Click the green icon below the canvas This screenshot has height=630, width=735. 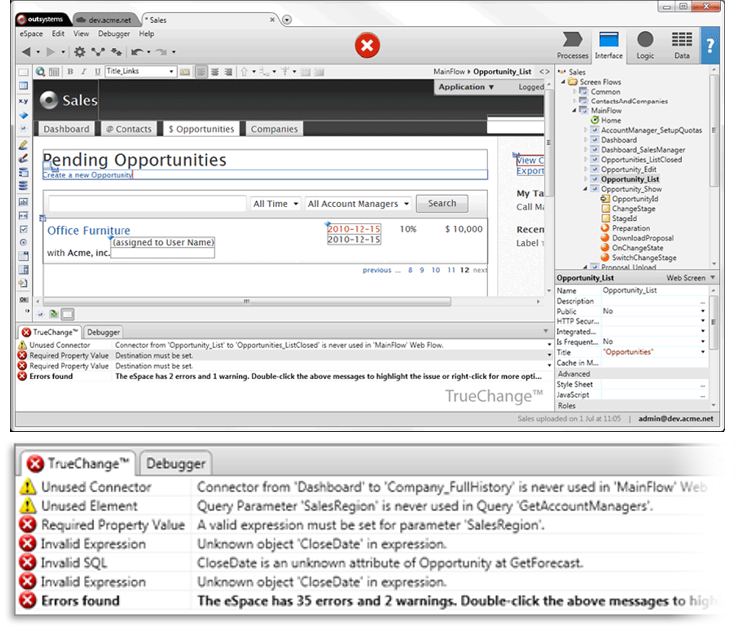(x=54, y=314)
